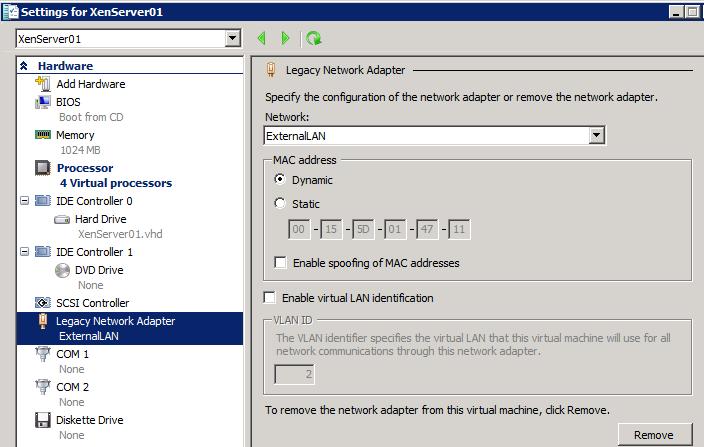Click the settings window title bar icon

point(10,11)
